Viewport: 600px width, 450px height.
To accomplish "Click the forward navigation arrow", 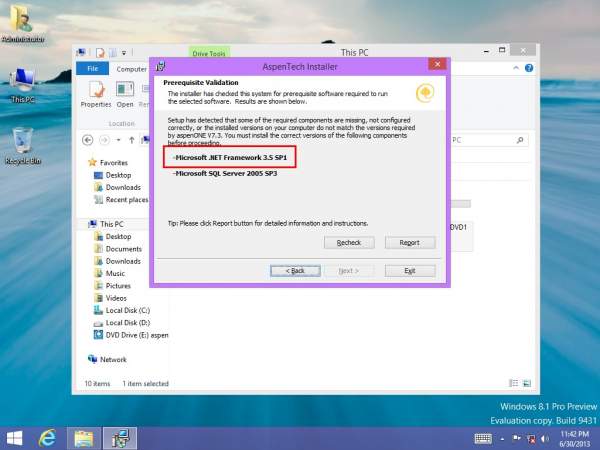I will coord(104,140).
